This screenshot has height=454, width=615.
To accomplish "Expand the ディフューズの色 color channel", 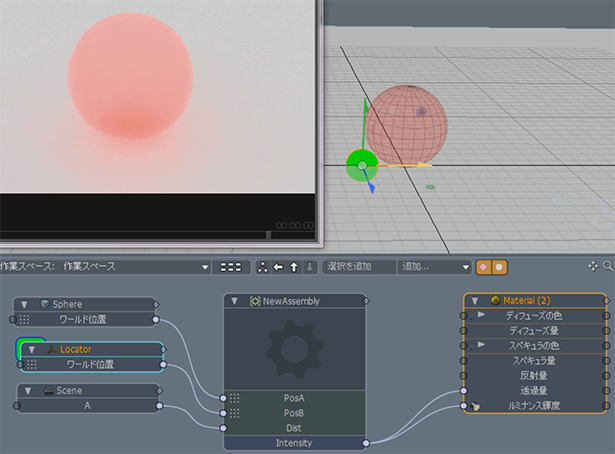I will point(481,315).
